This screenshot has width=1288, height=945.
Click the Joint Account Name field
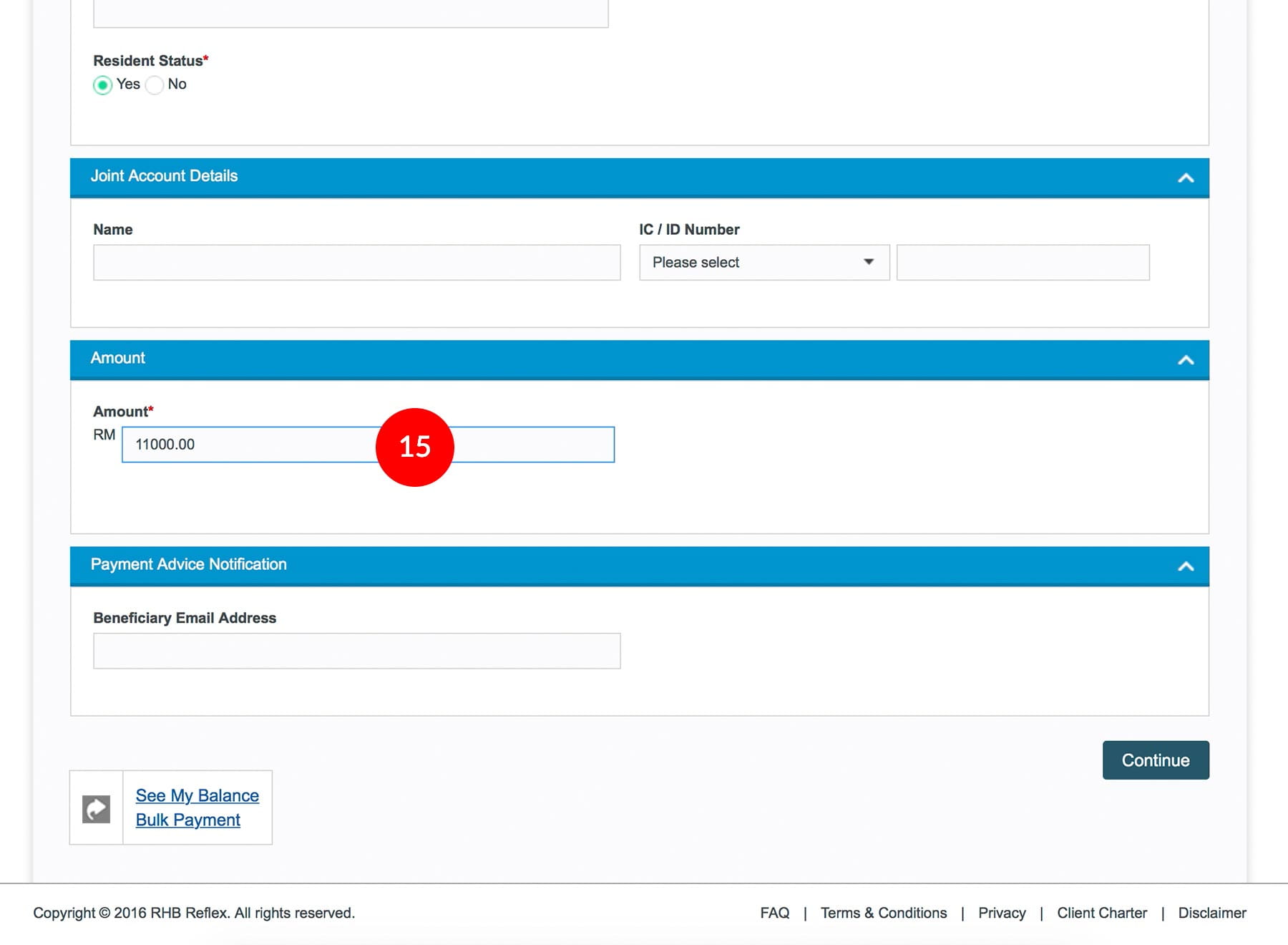[356, 263]
